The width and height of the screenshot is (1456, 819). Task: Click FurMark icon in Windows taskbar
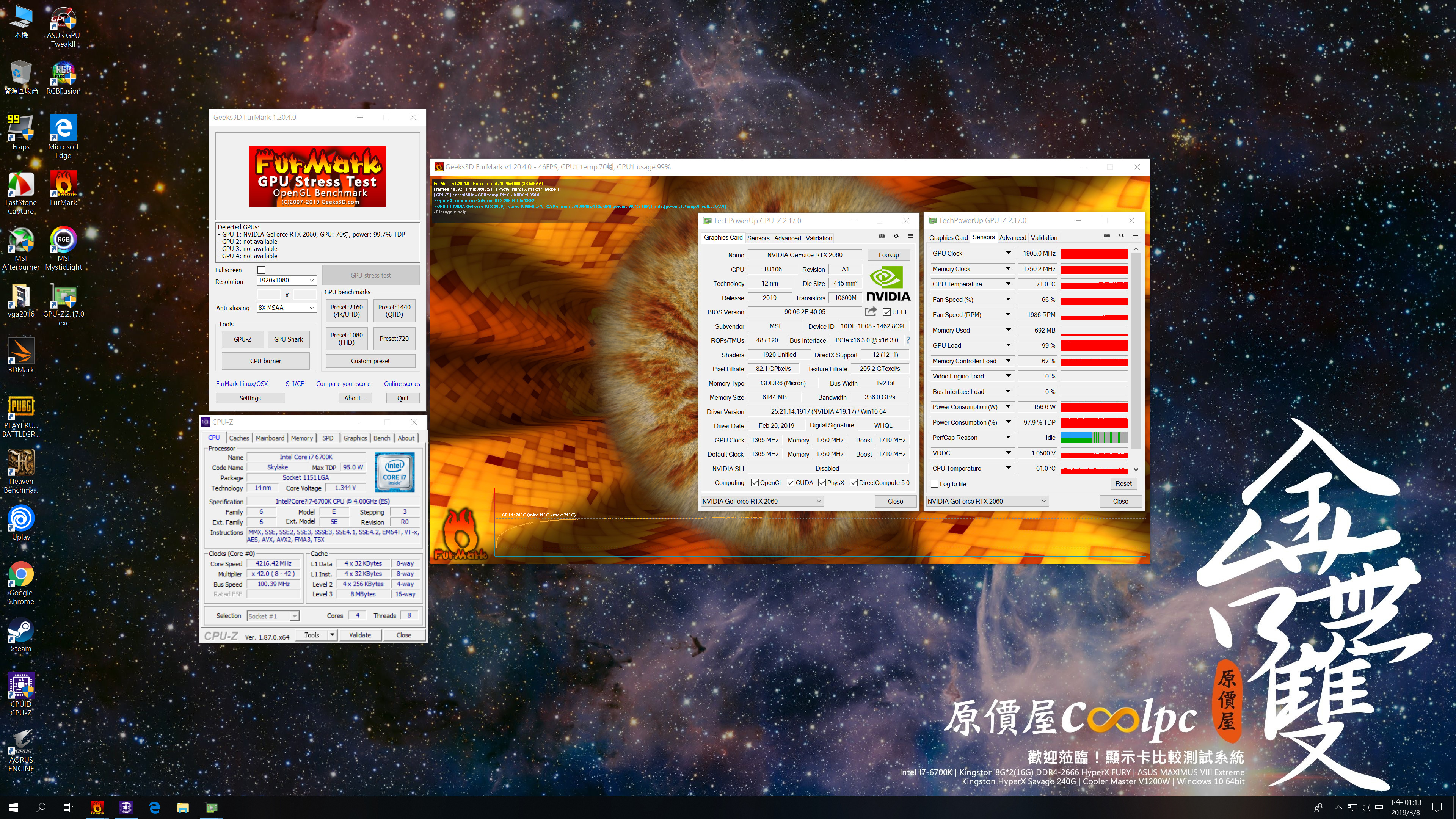click(x=97, y=807)
